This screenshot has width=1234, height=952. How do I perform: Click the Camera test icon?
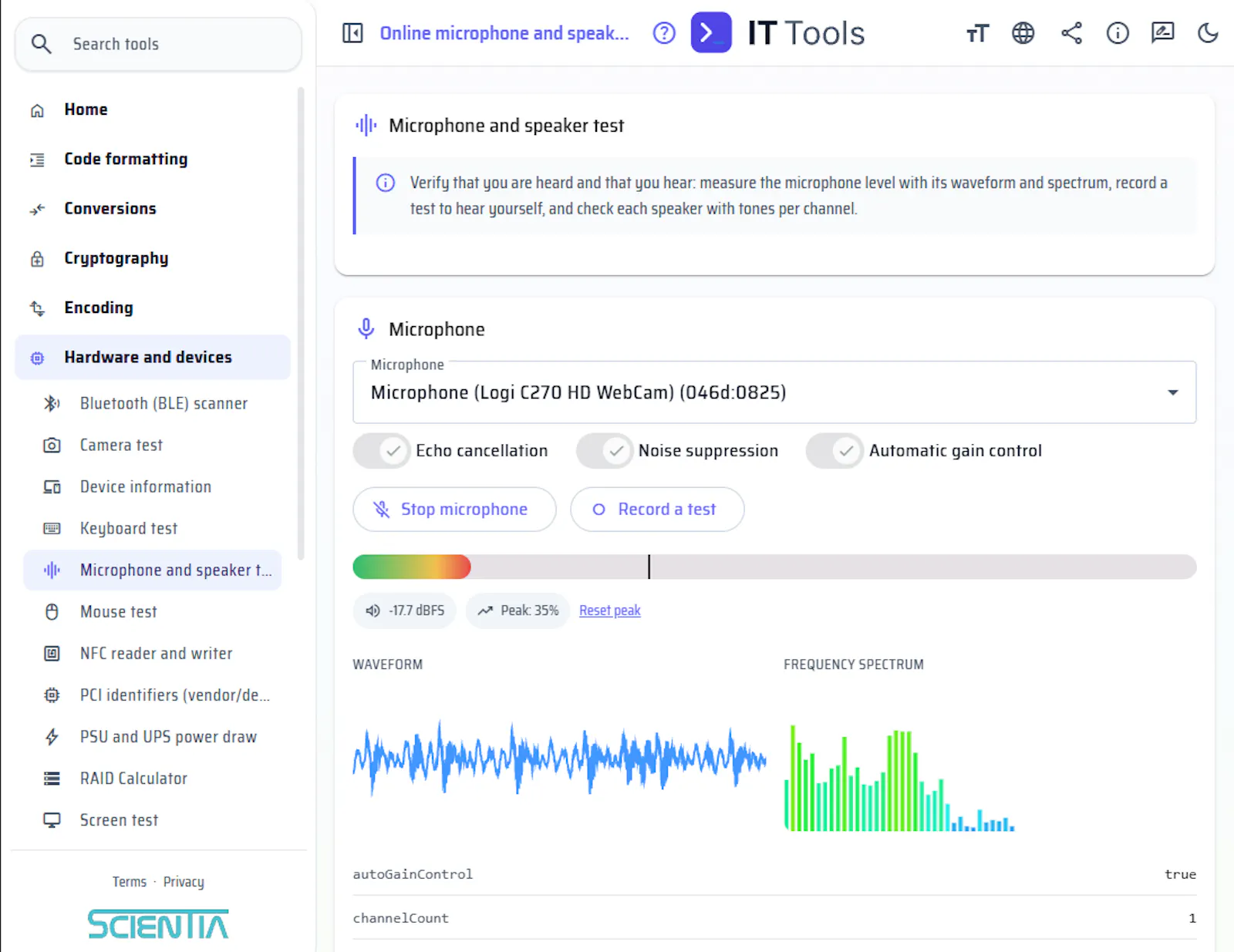(x=52, y=445)
